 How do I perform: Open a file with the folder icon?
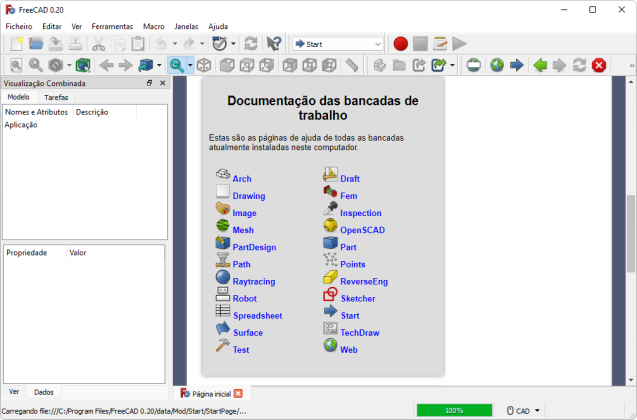pos(36,43)
